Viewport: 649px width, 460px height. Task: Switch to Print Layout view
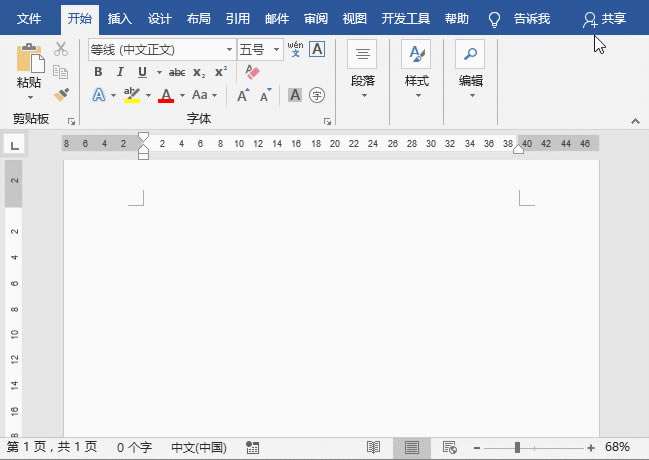[411, 448]
